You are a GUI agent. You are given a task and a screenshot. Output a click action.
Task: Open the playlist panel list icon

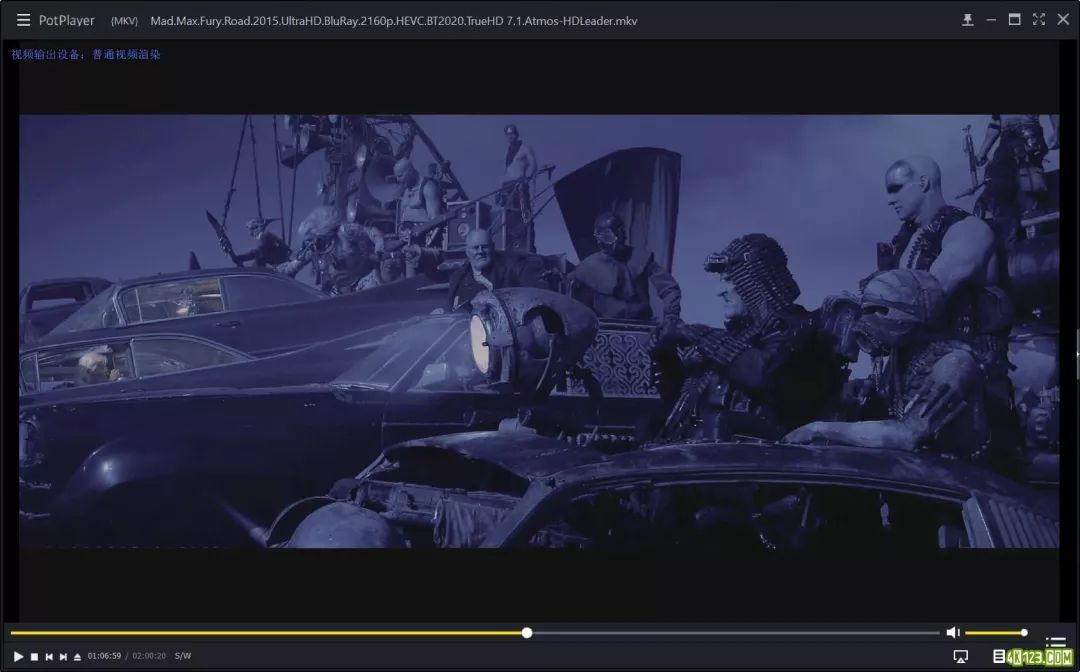(x=1055, y=642)
